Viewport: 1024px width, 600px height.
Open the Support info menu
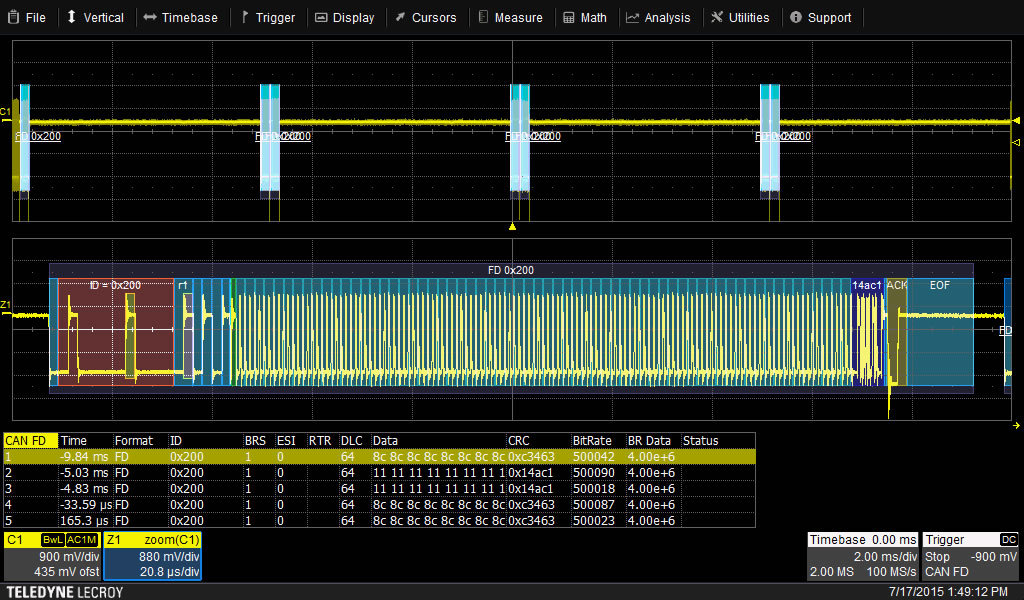820,17
